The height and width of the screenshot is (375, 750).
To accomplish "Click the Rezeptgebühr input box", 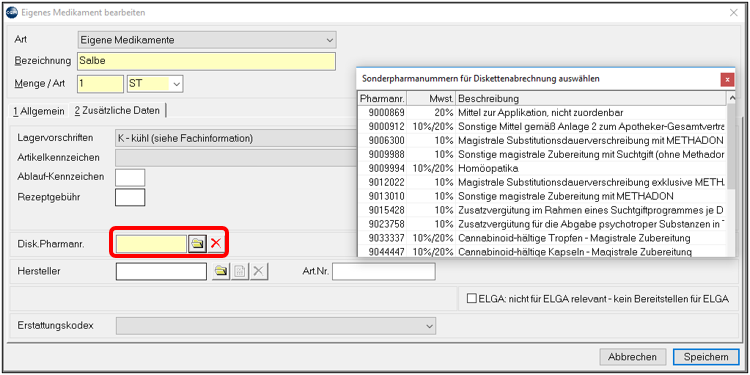I will [x=130, y=197].
